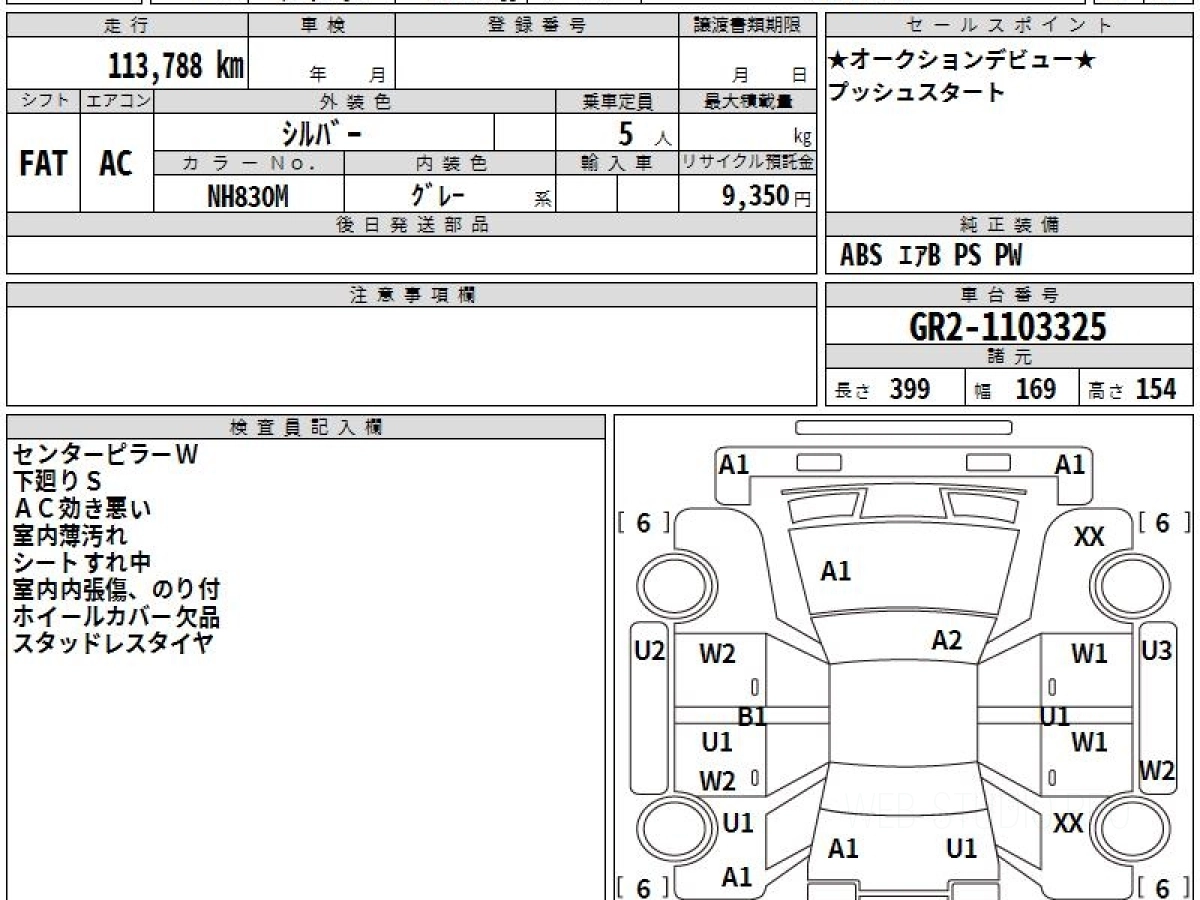Select the length value 399
This screenshot has height=900, width=1200.
(910, 390)
